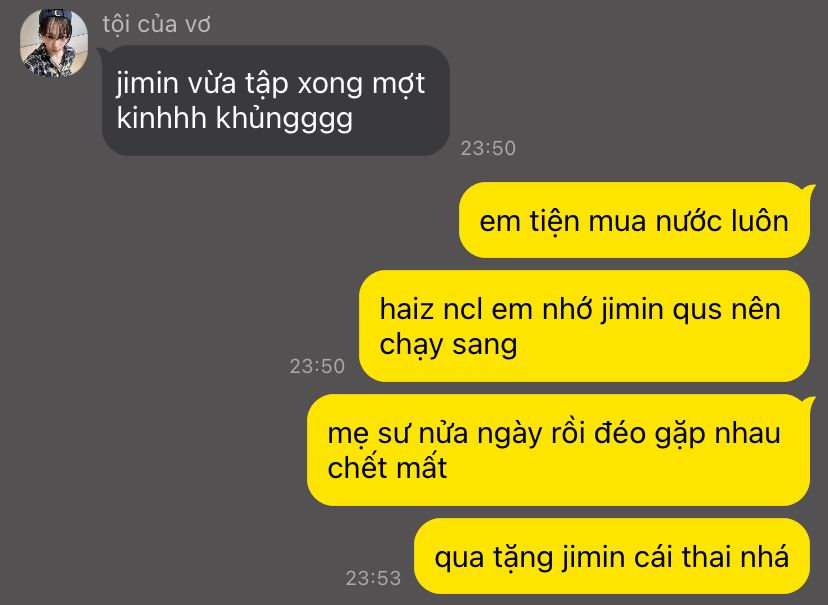Click the 23:53 timestamp at the bottom

click(373, 578)
